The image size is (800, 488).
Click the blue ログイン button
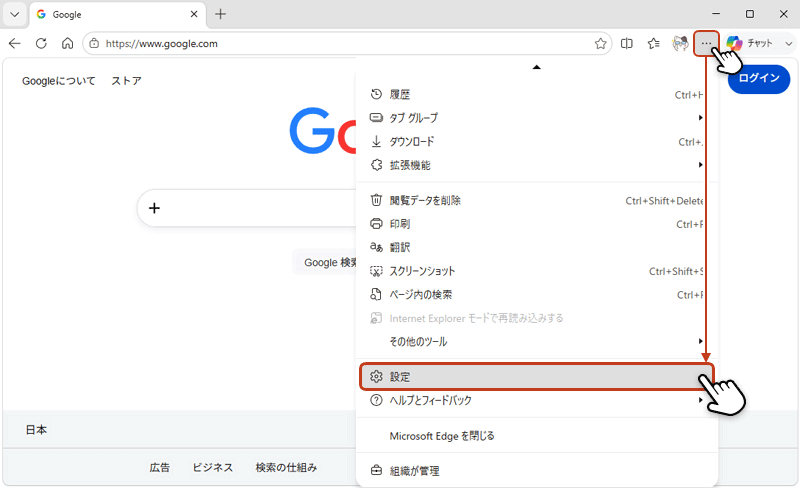point(759,78)
